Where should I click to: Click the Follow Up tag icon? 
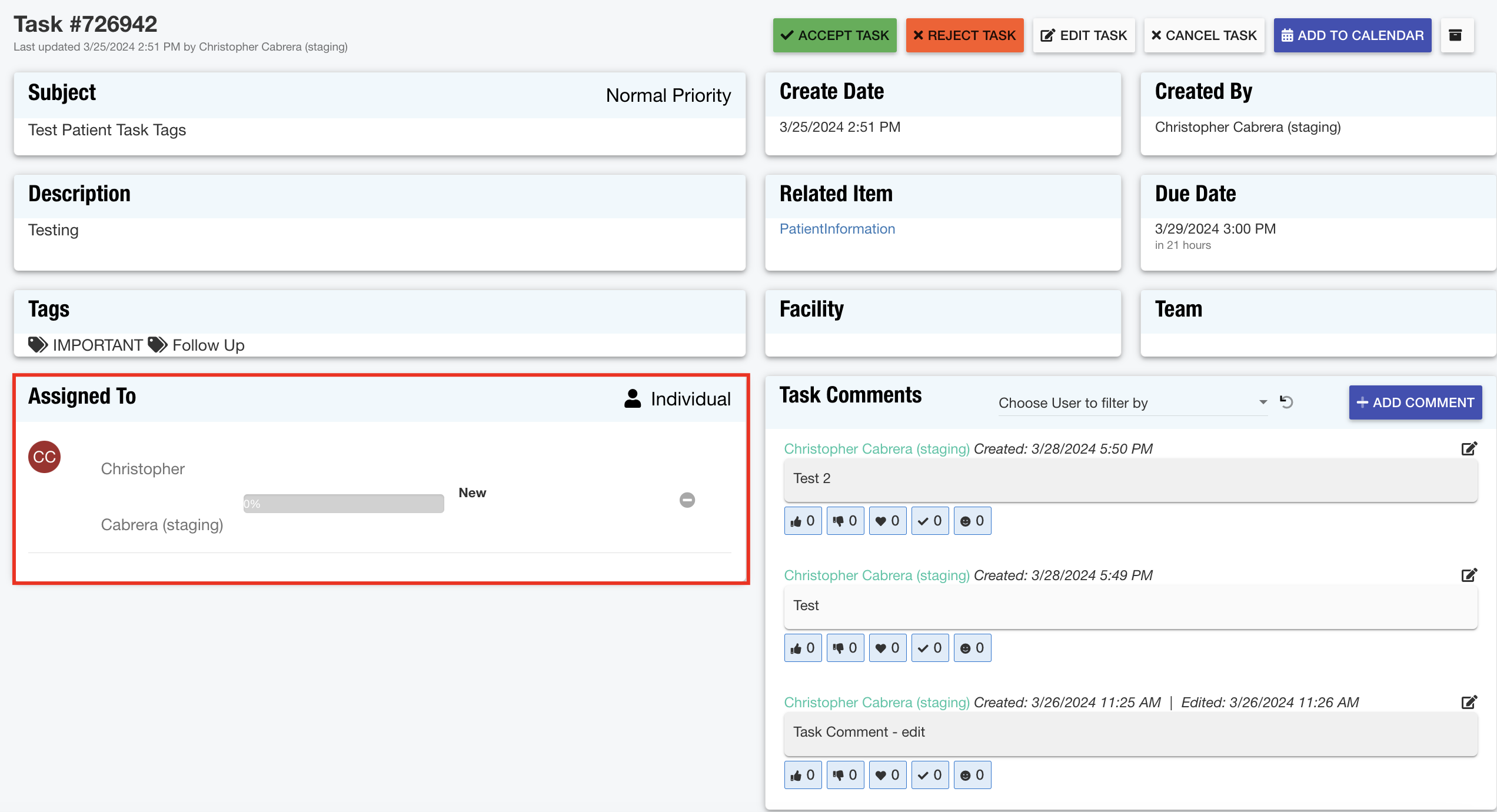click(x=157, y=345)
